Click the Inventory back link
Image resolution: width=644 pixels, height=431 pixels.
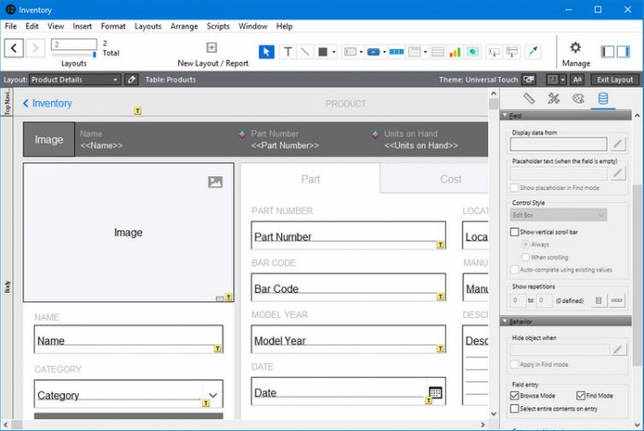click(48, 104)
